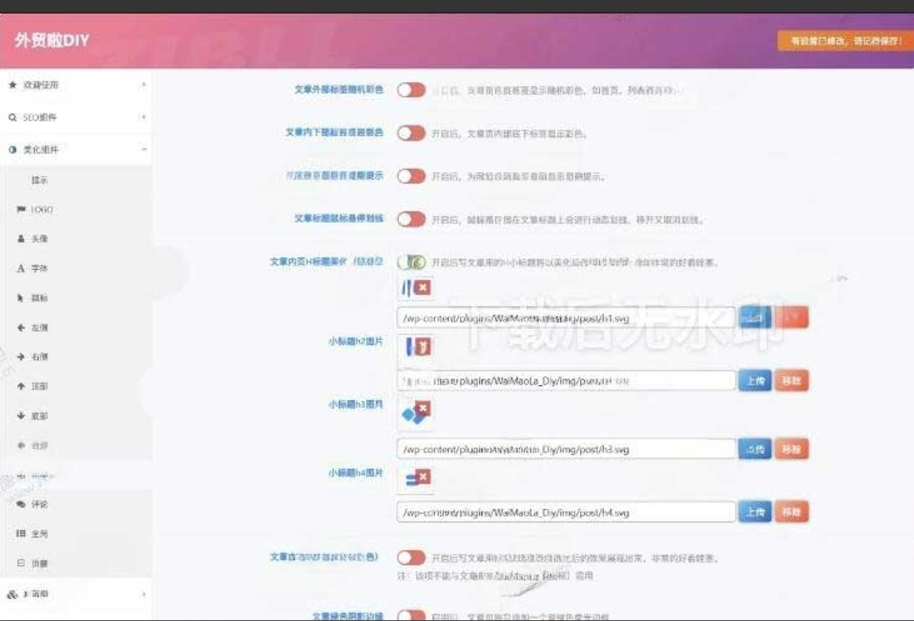Screen dimensions: 914x621
Task: Click the right arrow icon beside 右侧
Action: (x=21, y=357)
